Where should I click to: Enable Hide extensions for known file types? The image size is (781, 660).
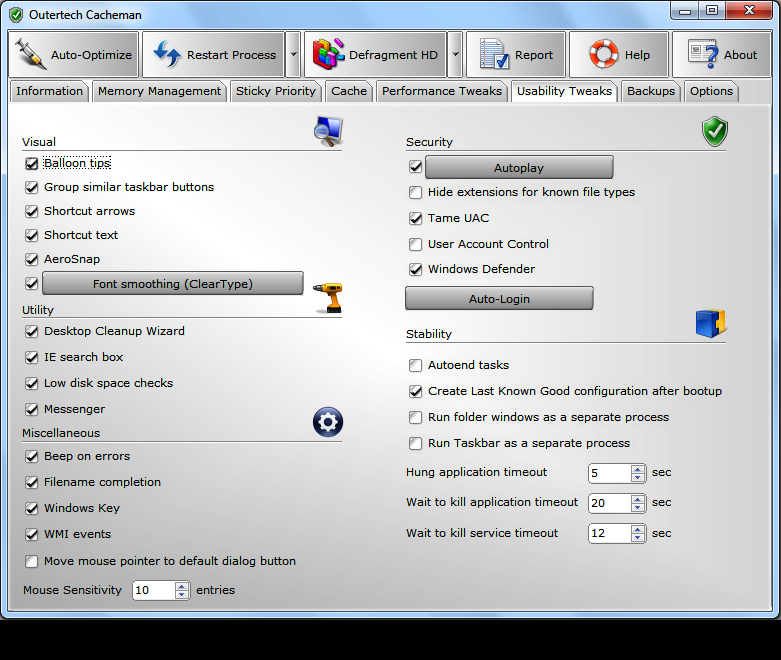pyautogui.click(x=415, y=192)
